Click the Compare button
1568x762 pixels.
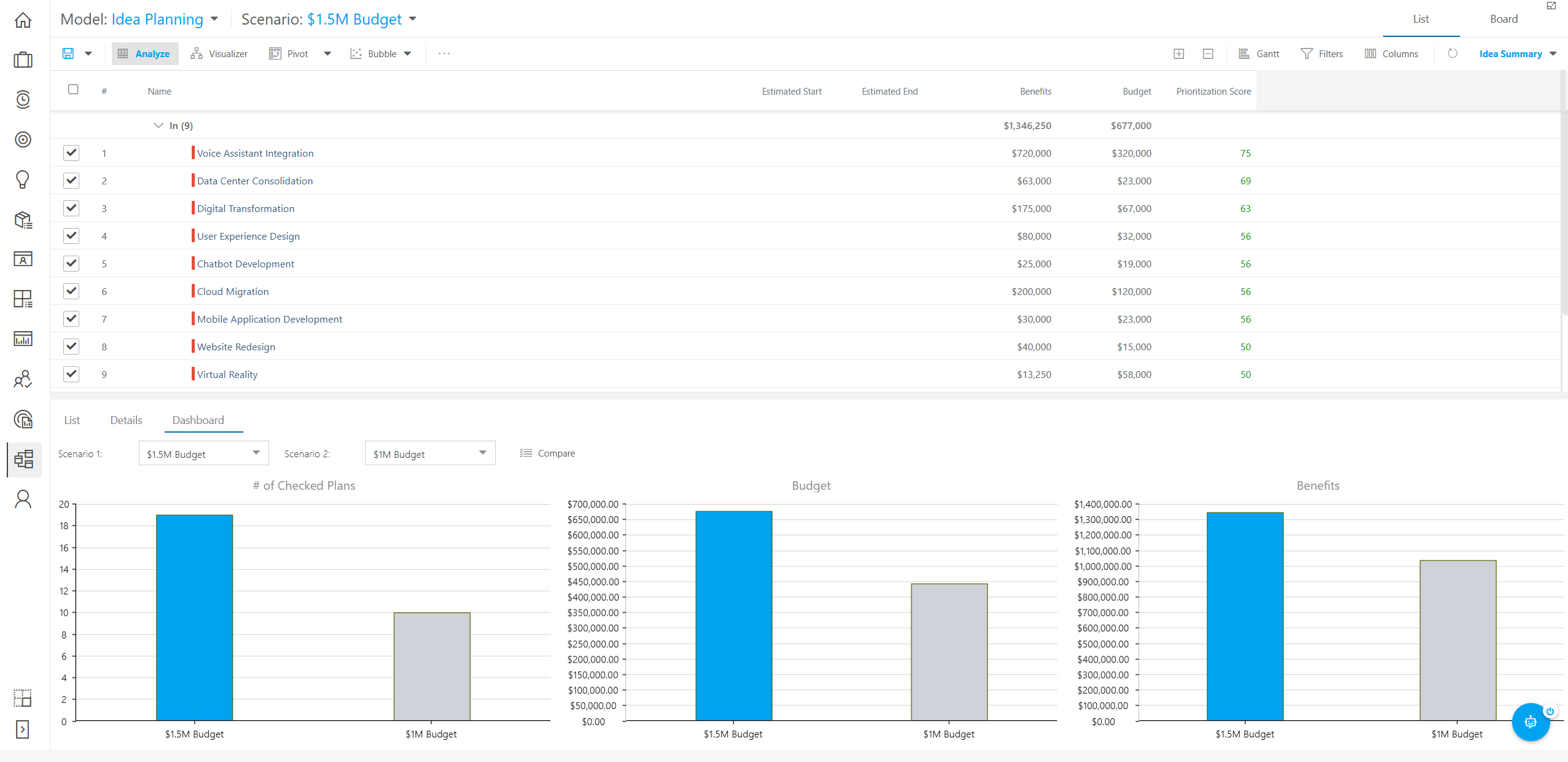coord(547,453)
